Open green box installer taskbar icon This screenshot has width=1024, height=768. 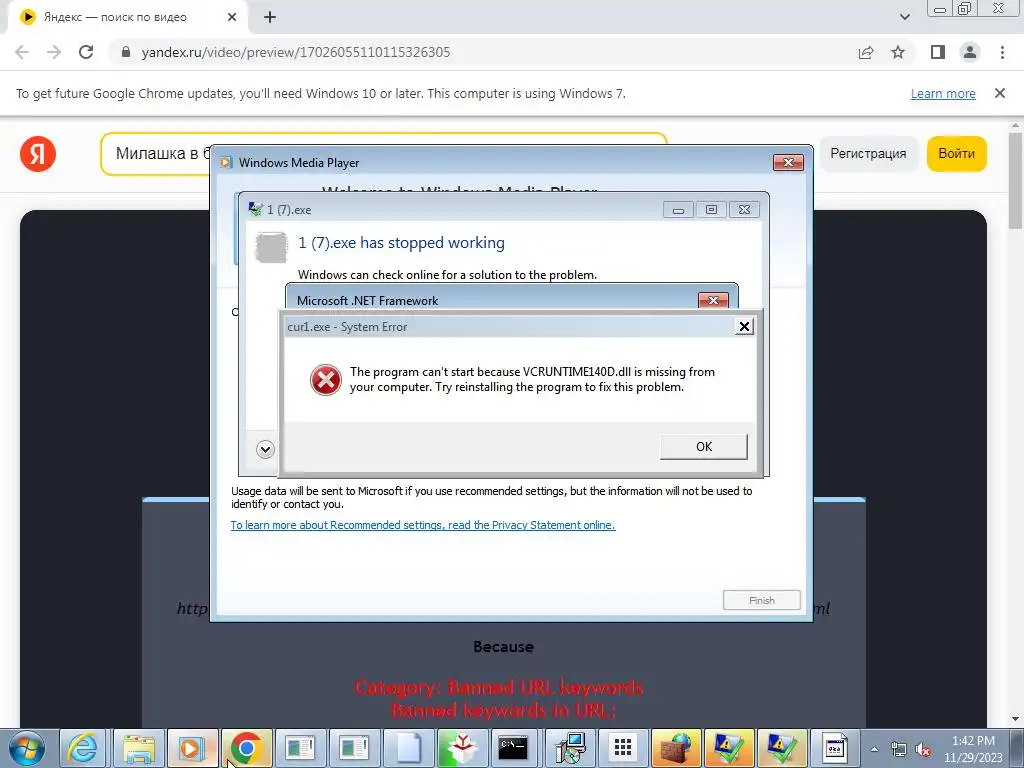click(462, 748)
